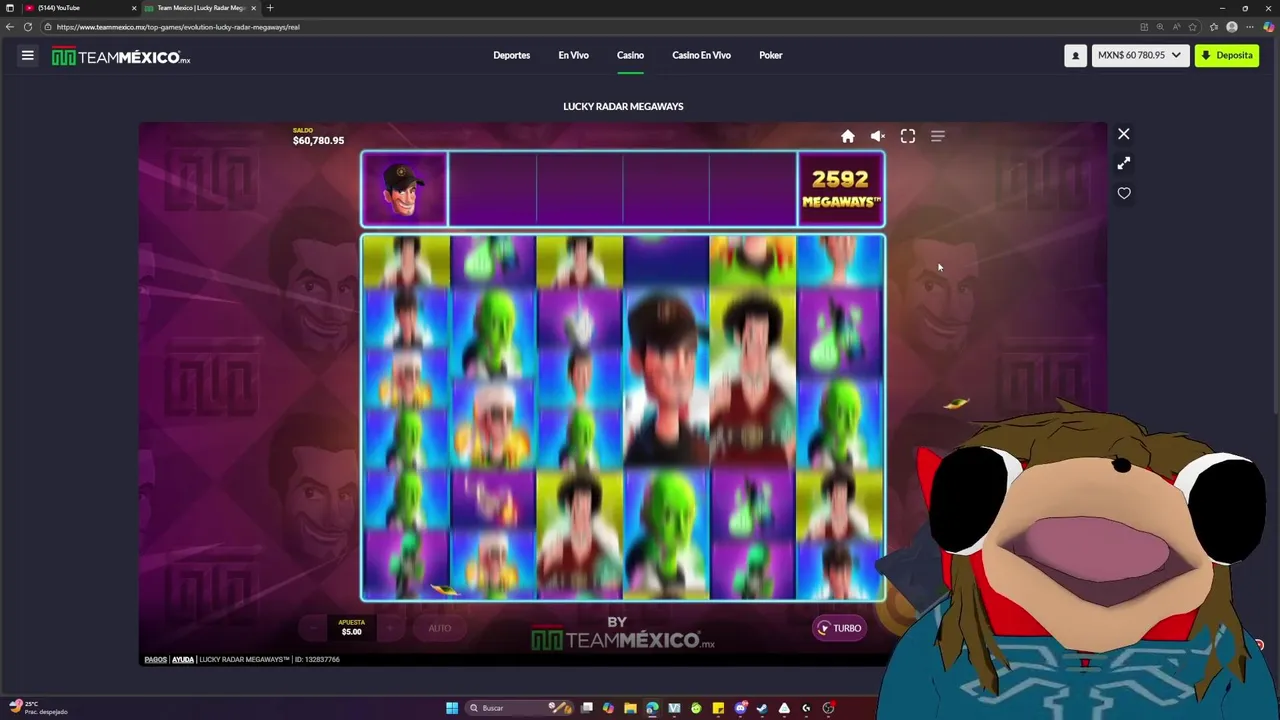Expand the MXN$ 60 780.95 balance dropdown
This screenshot has width=1280, height=720.
coord(1139,56)
